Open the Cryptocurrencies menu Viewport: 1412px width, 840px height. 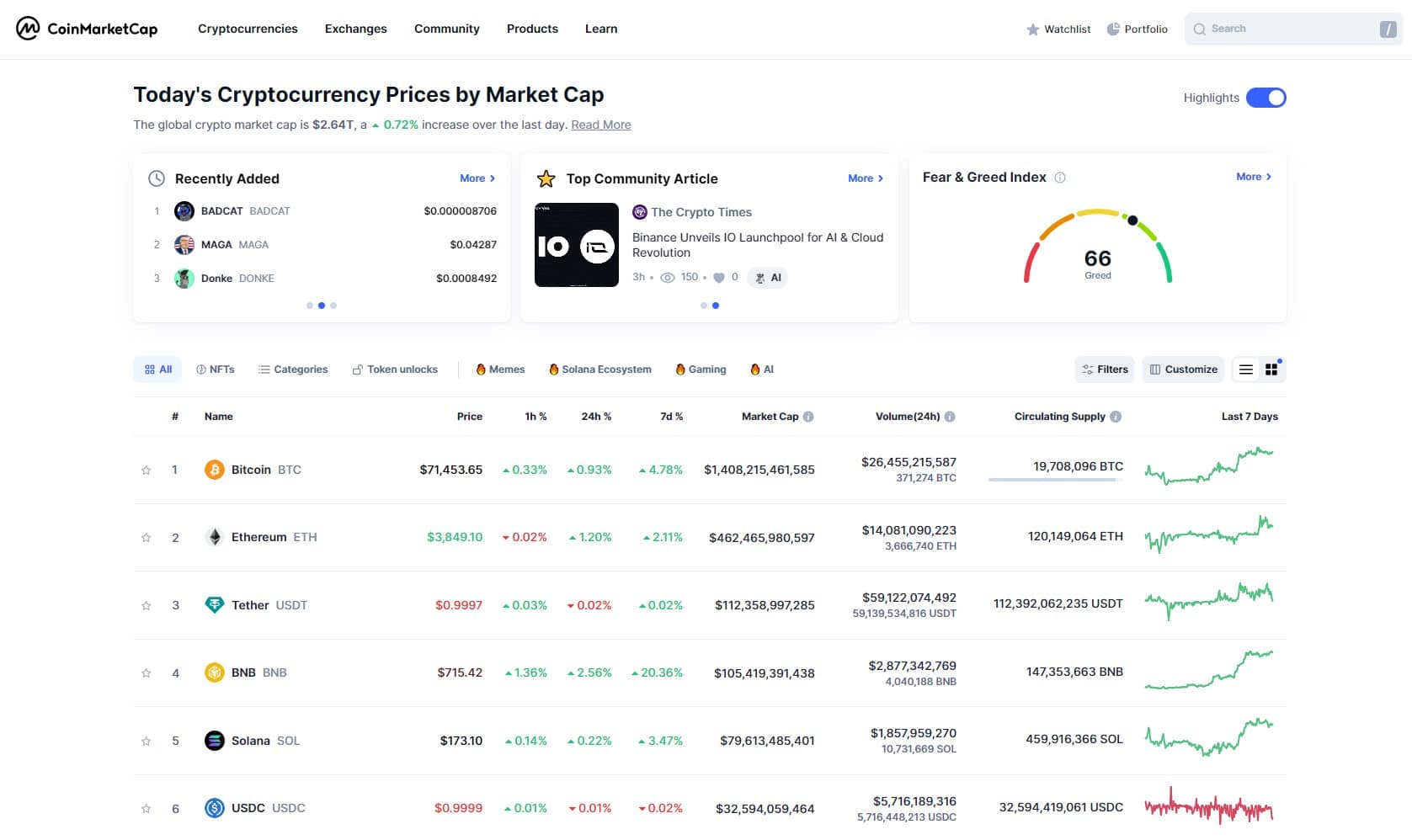pos(248,29)
